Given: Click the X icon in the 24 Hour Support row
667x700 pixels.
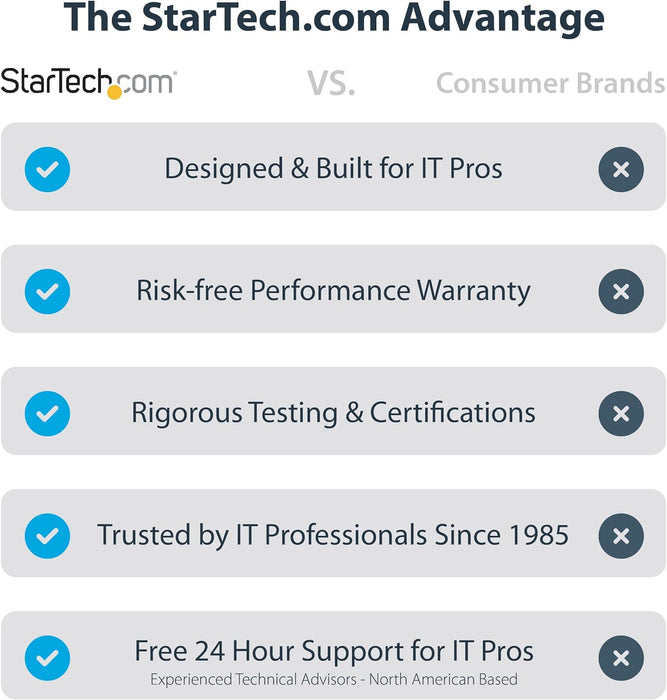Looking at the screenshot, I should coord(620,657).
